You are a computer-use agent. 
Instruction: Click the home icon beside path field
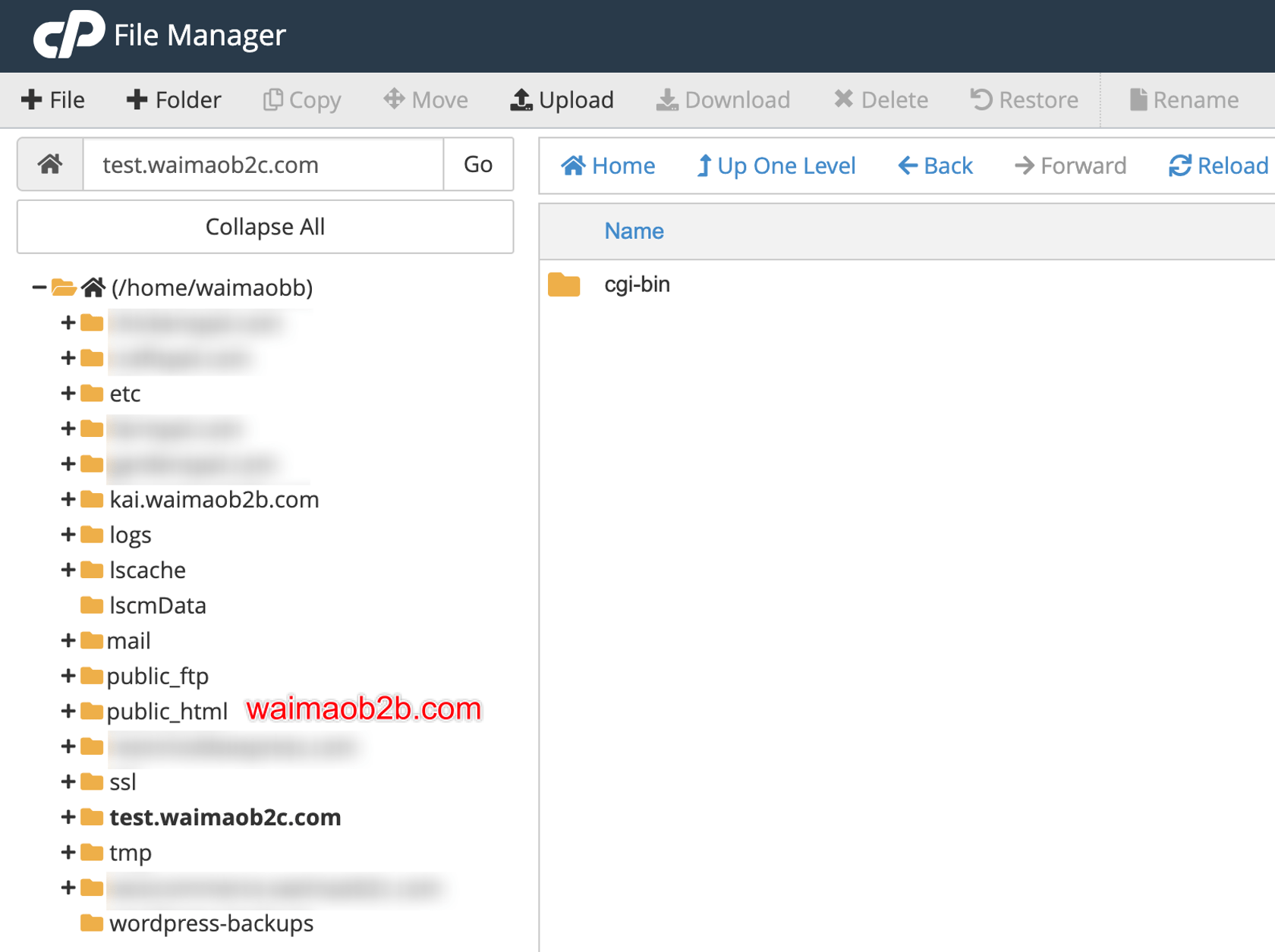pyautogui.click(x=50, y=164)
